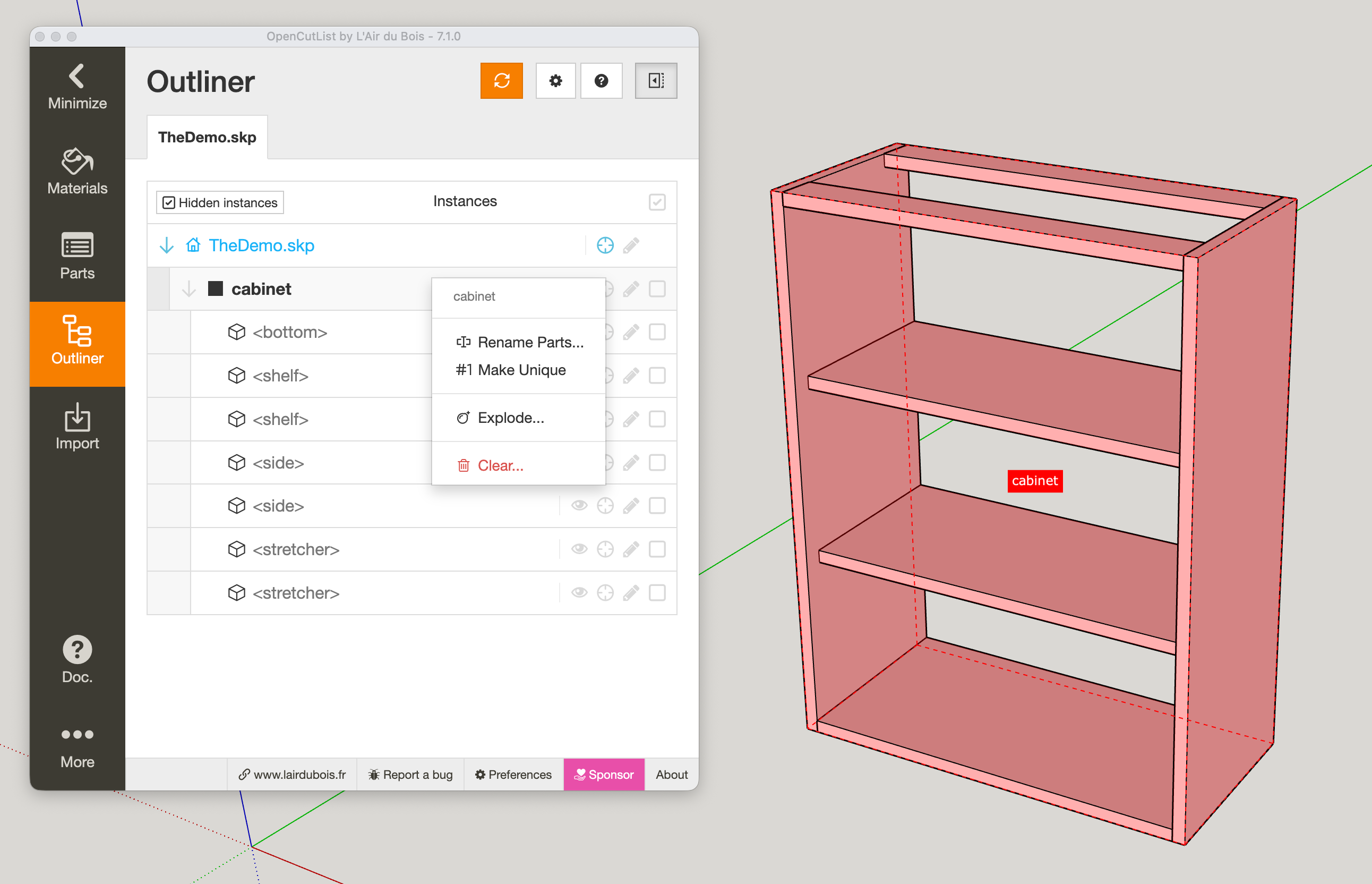The width and height of the screenshot is (1372, 884).
Task: Click pencil edit icon on last stretcher row
Action: tap(630, 592)
